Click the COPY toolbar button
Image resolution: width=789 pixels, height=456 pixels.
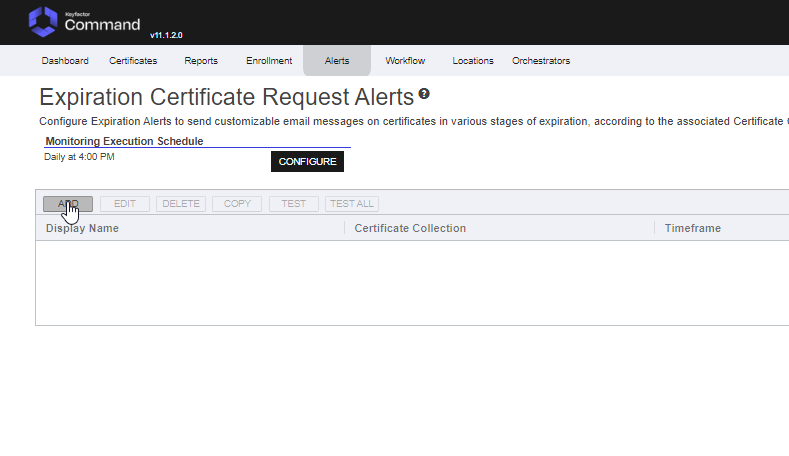(237, 204)
